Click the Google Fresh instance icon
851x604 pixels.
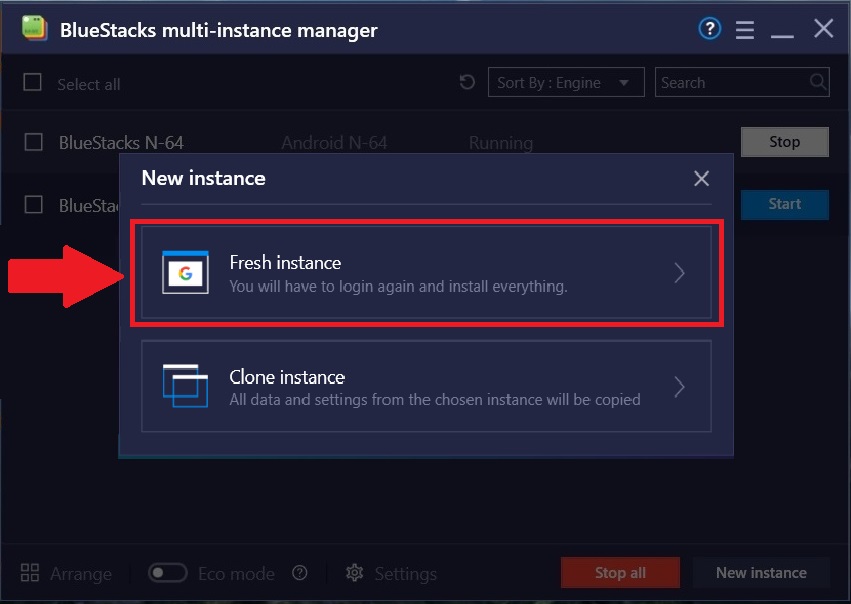click(185, 272)
